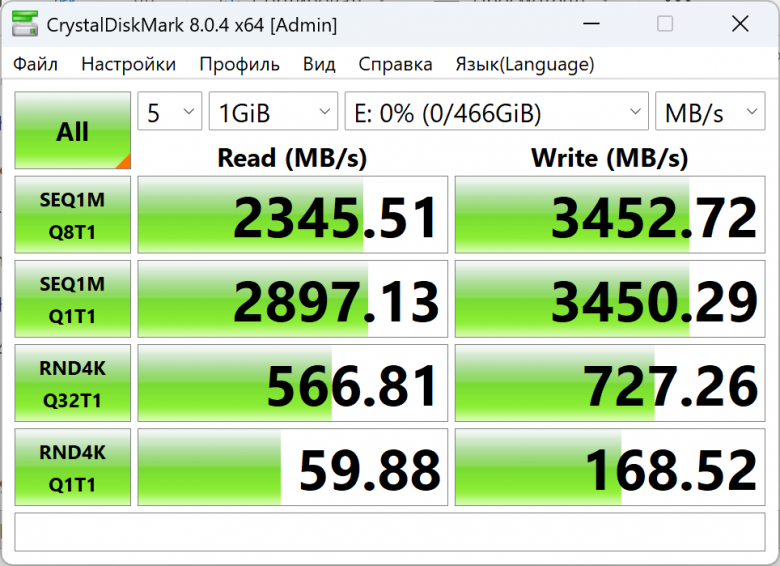This screenshot has width=780, height=566.
Task: Click the Write (MB/s) column header
Action: (x=609, y=158)
